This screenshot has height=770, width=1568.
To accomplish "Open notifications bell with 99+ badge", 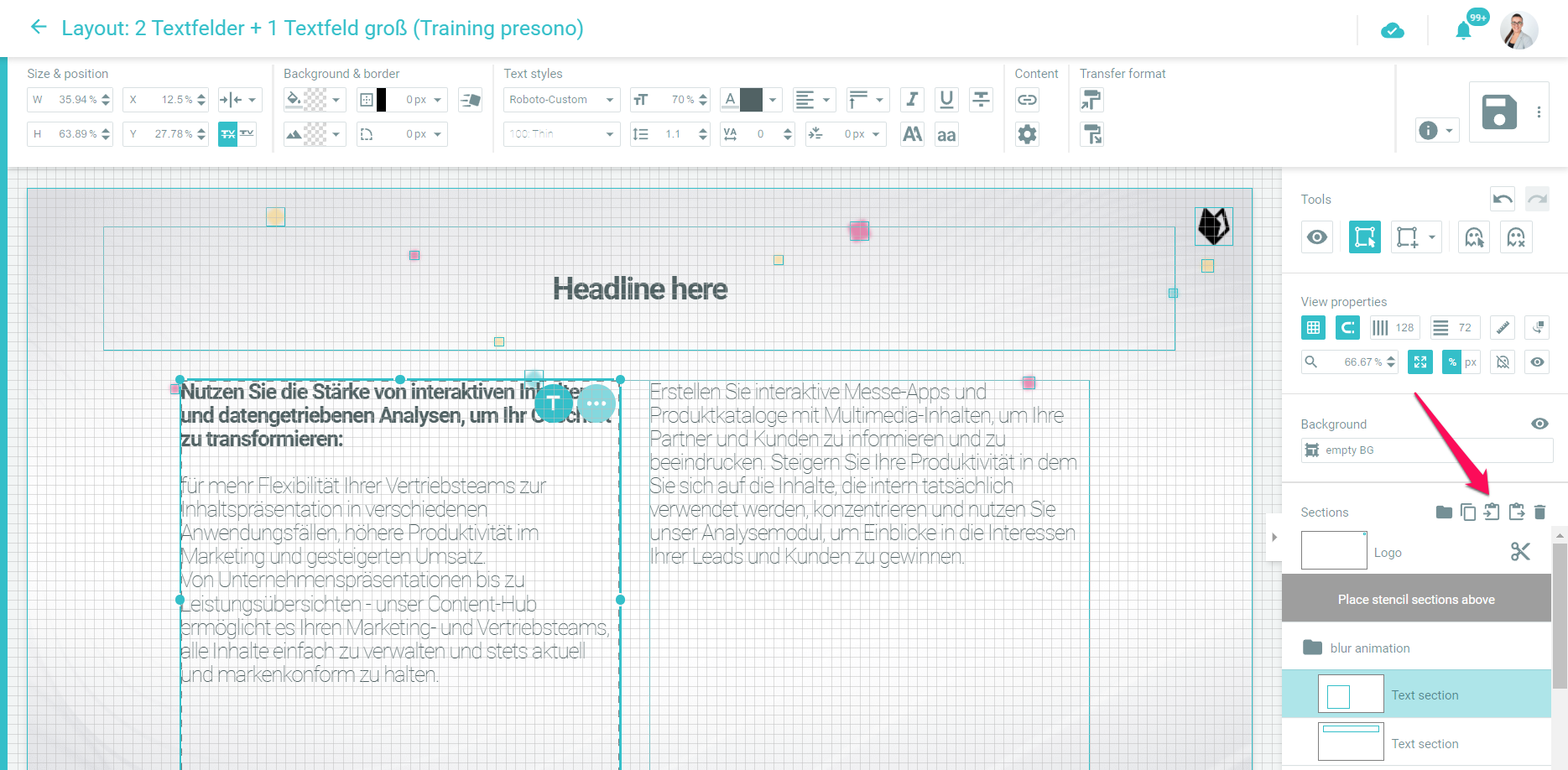I will [x=1464, y=31].
